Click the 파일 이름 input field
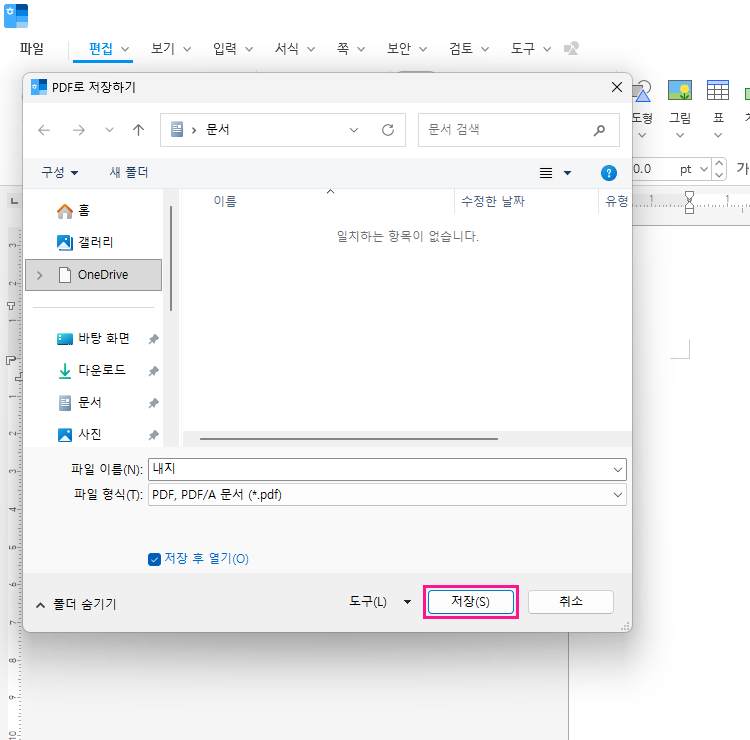 click(380, 468)
